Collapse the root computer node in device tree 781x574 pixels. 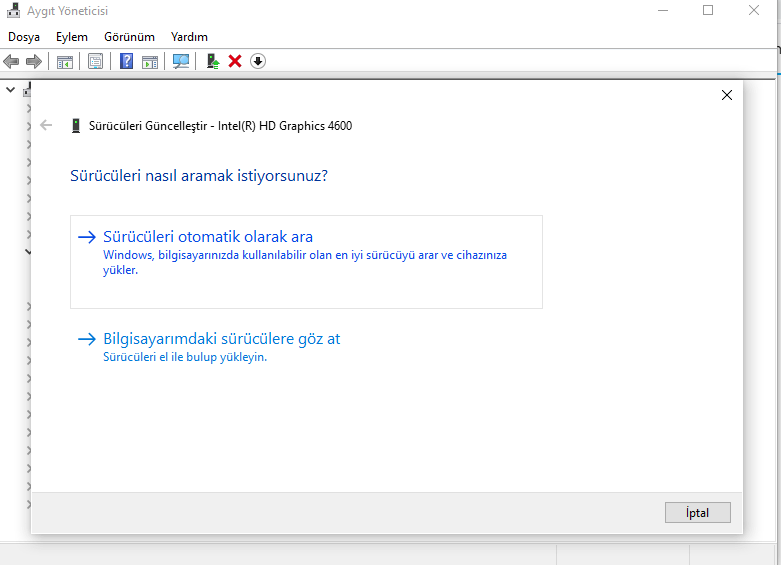(x=10, y=90)
